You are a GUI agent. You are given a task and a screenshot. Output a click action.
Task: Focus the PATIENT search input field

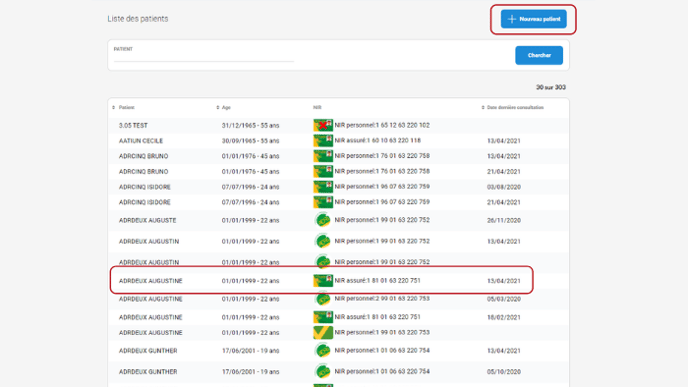[x=204, y=56]
